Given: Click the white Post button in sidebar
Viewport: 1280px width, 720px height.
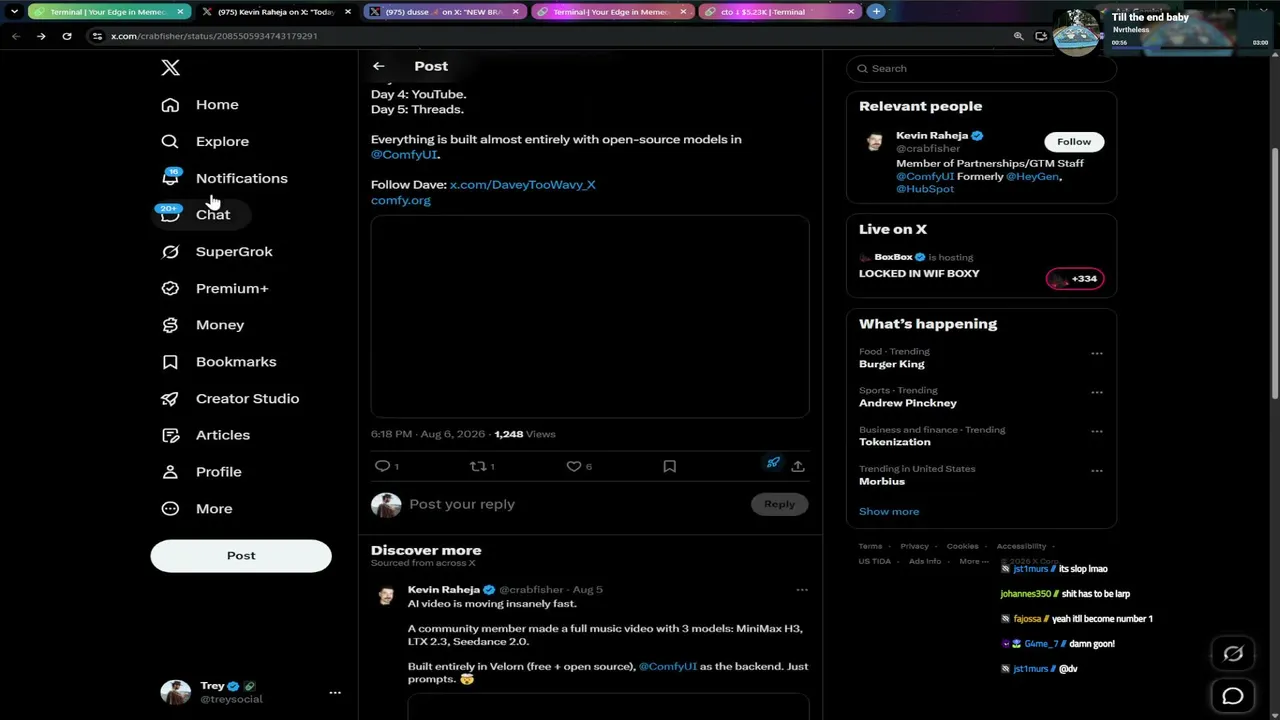Looking at the screenshot, I should (241, 556).
